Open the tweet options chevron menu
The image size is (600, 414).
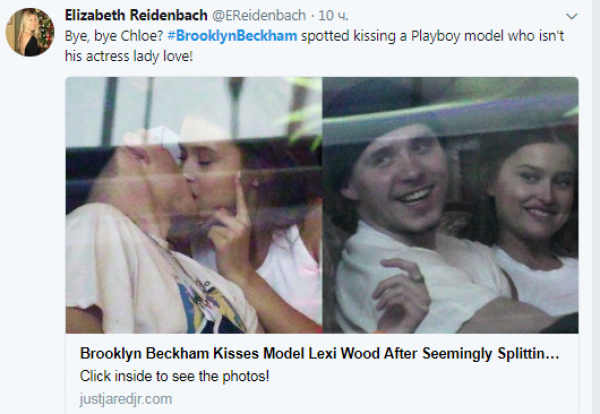click(571, 16)
